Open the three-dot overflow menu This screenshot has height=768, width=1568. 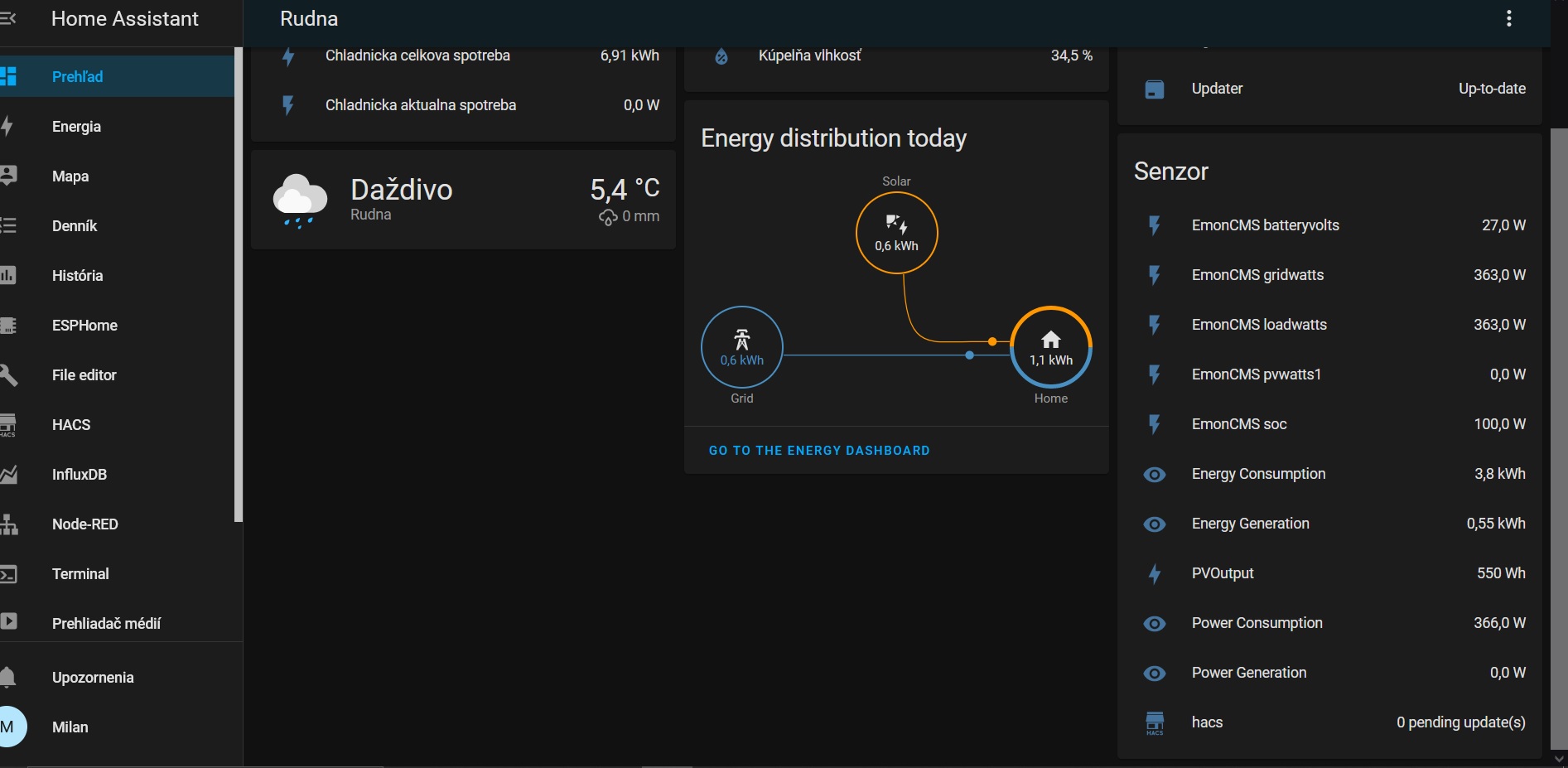(1508, 18)
